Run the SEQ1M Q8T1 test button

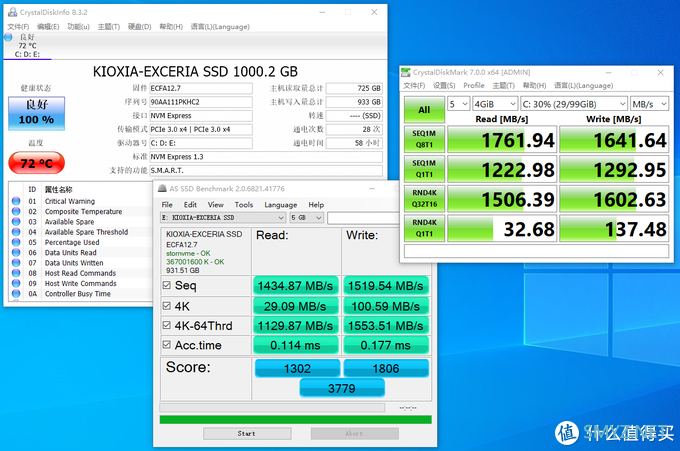425,139
